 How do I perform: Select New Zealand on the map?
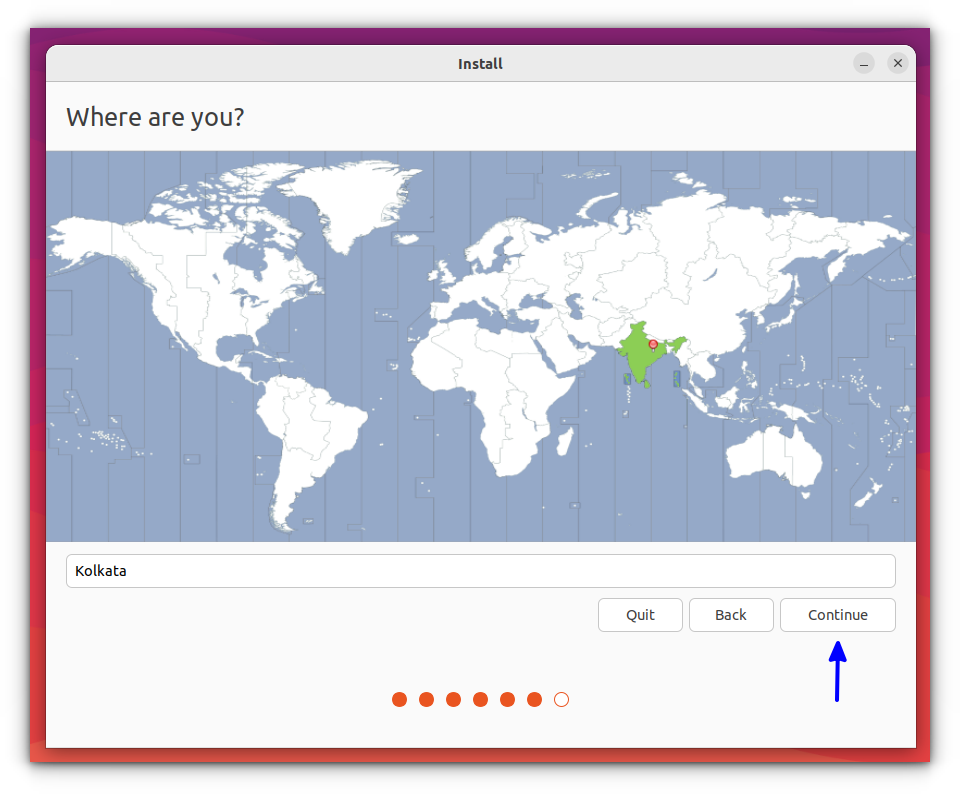[x=869, y=493]
